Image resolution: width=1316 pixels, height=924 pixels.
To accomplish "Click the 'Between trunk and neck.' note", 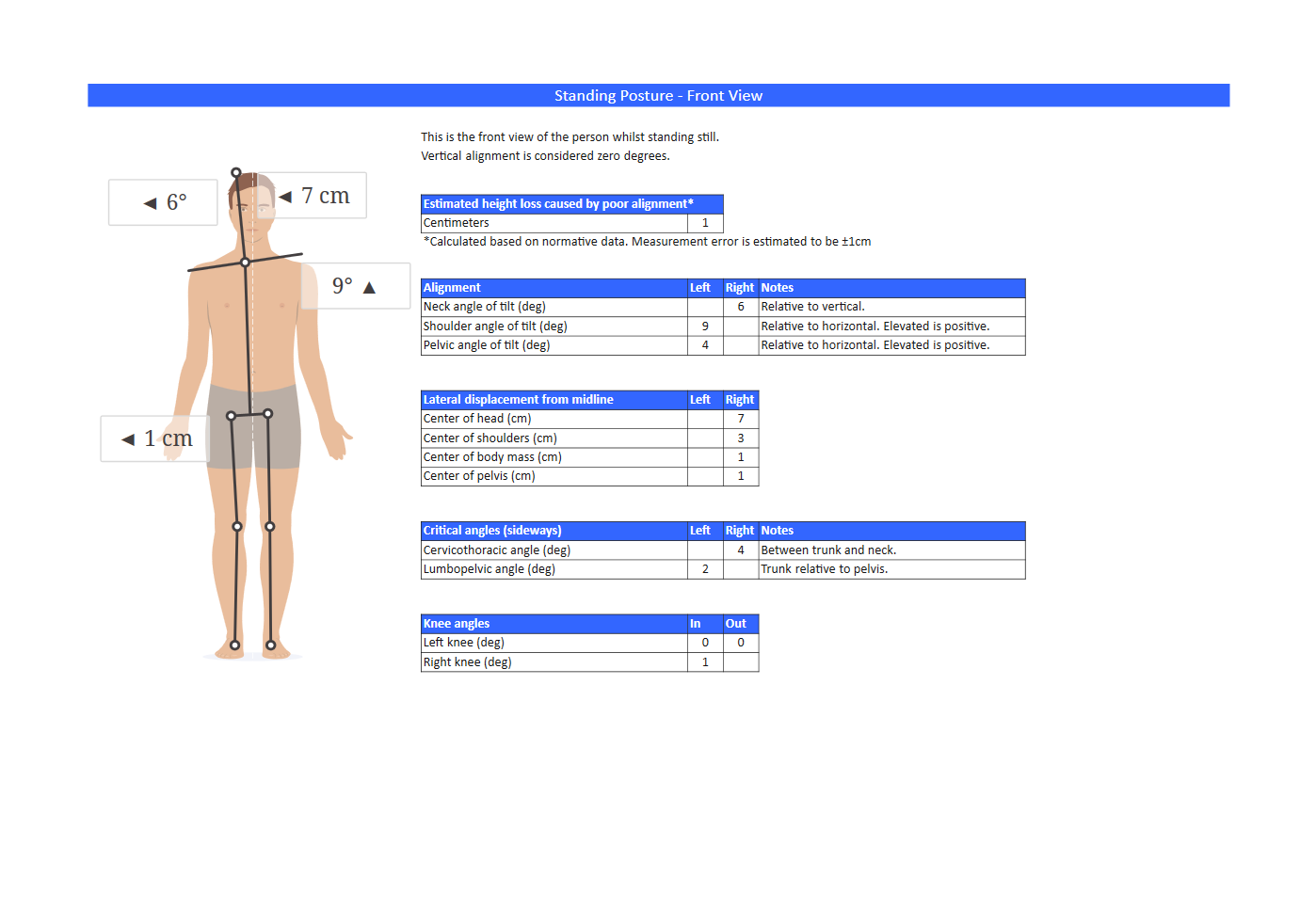I will pyautogui.click(x=892, y=550).
